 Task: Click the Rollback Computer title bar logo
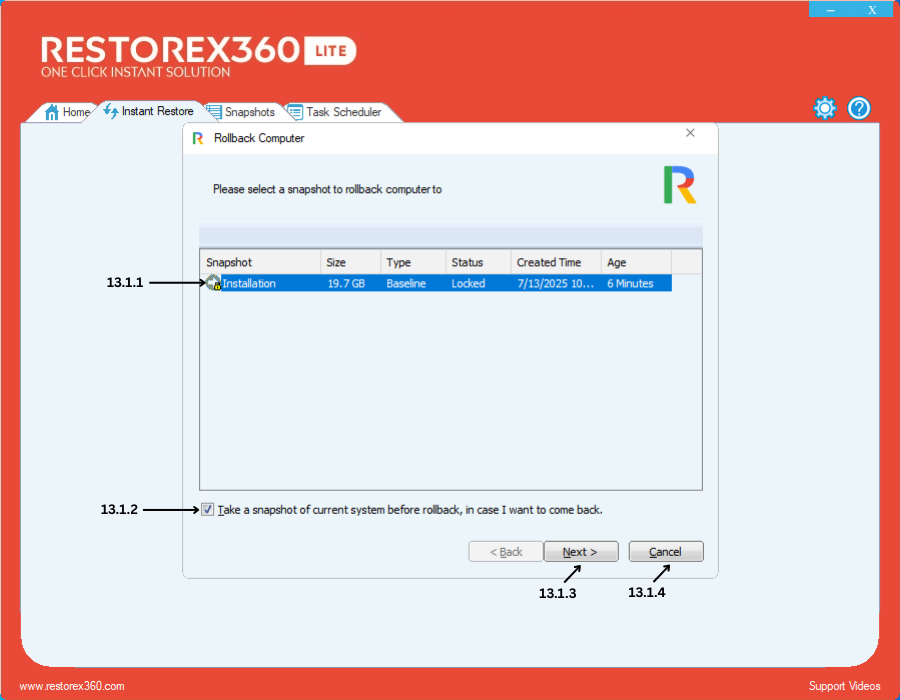coord(198,138)
